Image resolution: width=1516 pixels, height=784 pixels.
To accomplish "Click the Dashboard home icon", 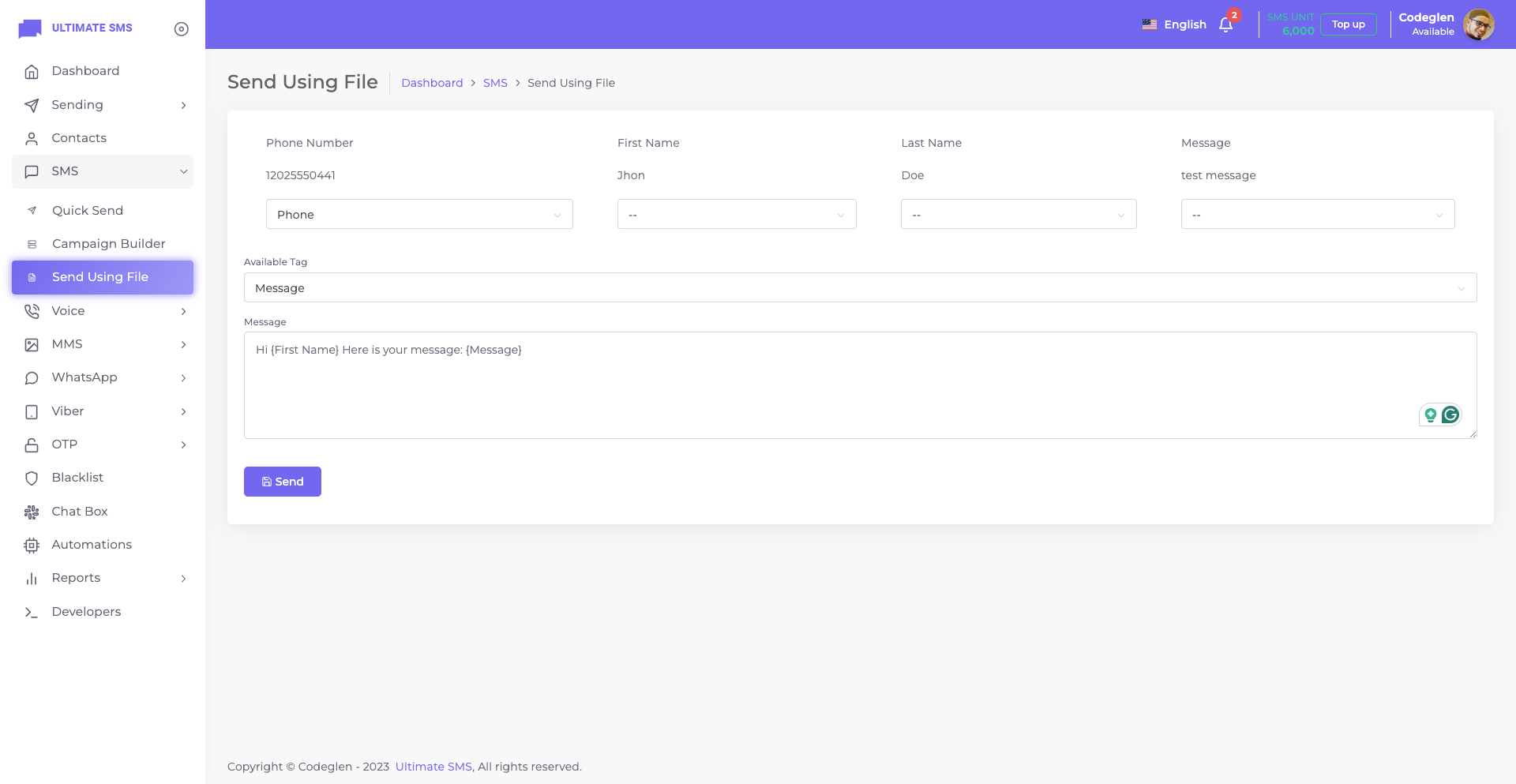I will click(32, 72).
